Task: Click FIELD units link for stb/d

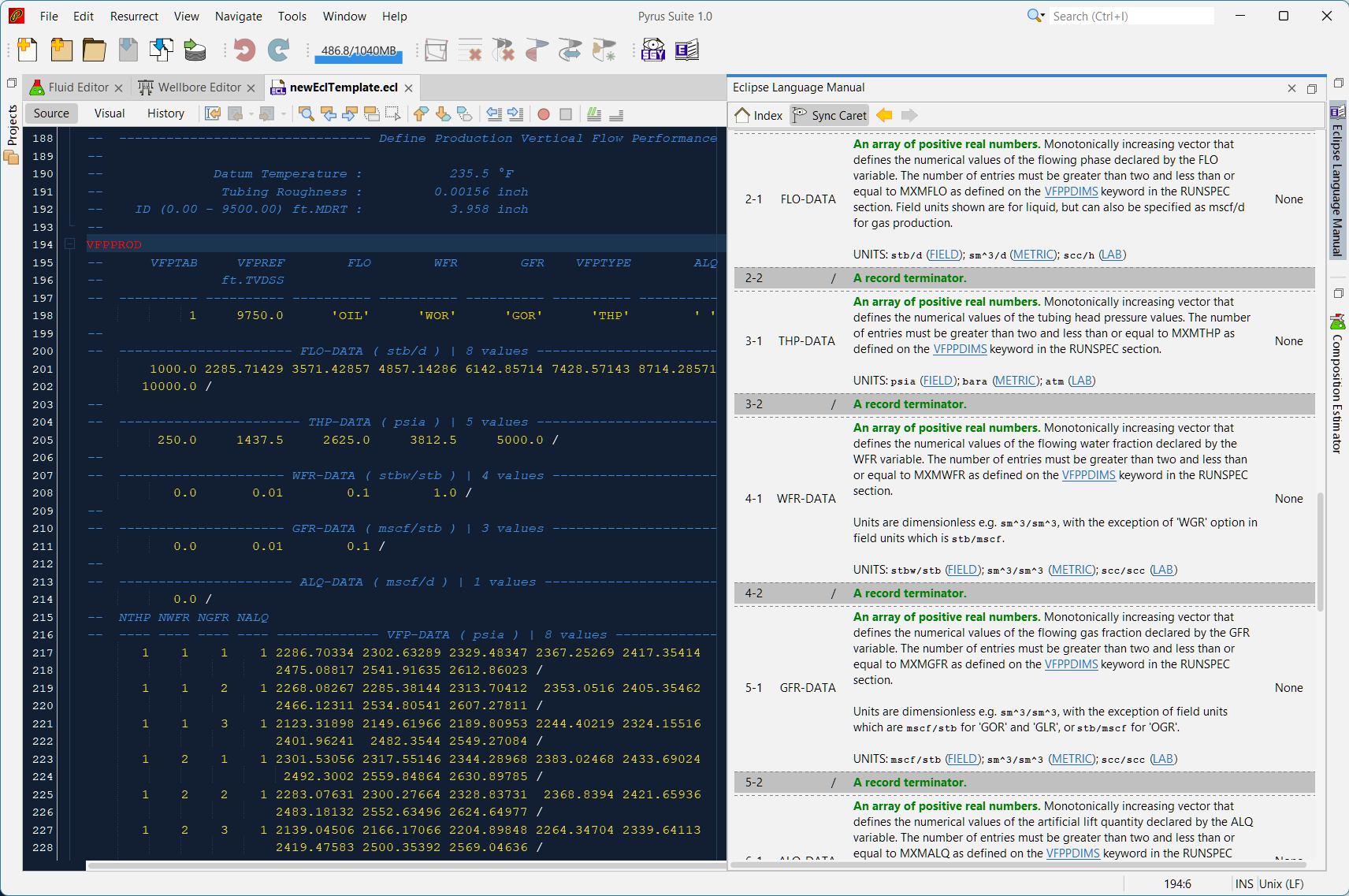Action: 944,255
